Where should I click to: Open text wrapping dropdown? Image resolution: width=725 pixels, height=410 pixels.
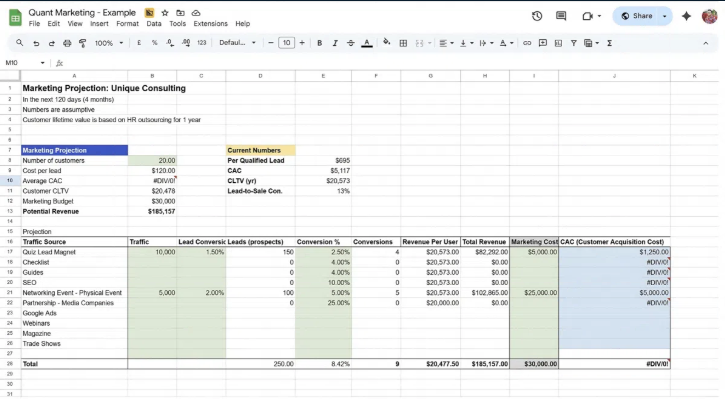pyautogui.click(x=486, y=43)
